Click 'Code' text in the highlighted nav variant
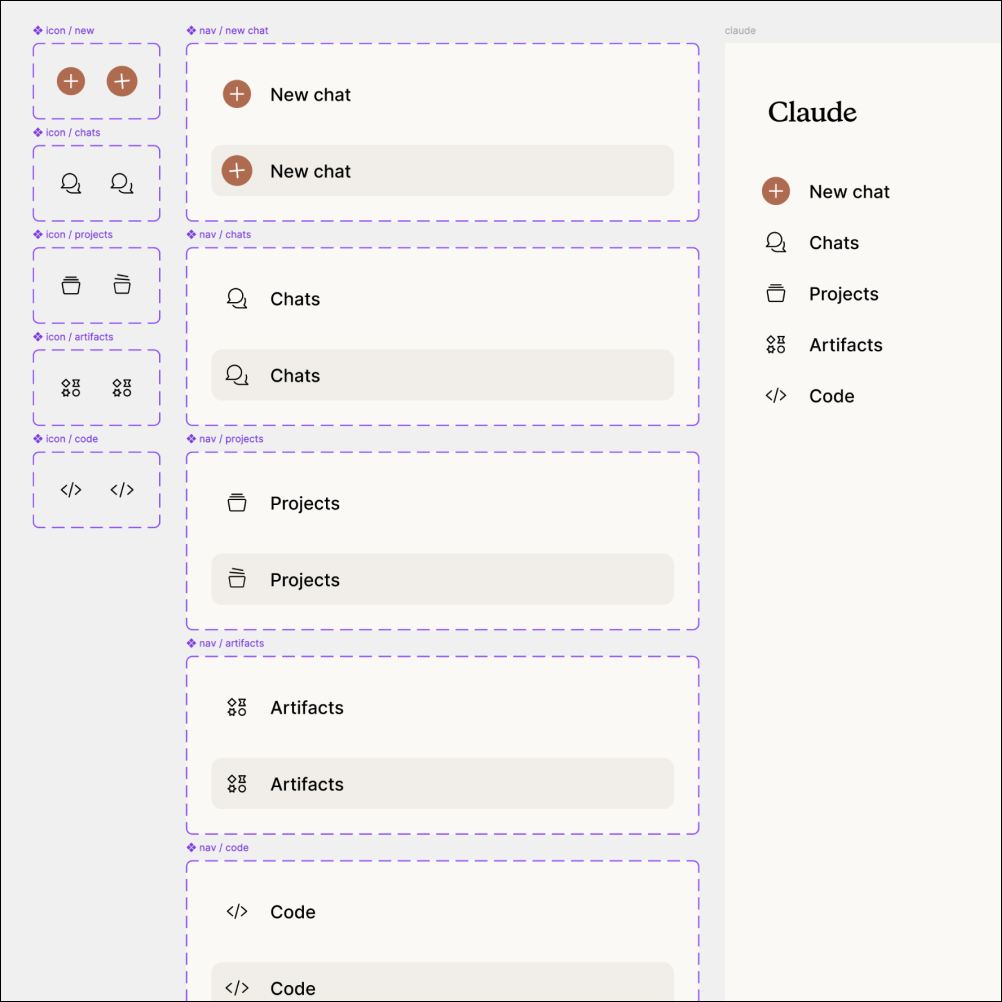The width and height of the screenshot is (1002, 1002). [x=293, y=989]
